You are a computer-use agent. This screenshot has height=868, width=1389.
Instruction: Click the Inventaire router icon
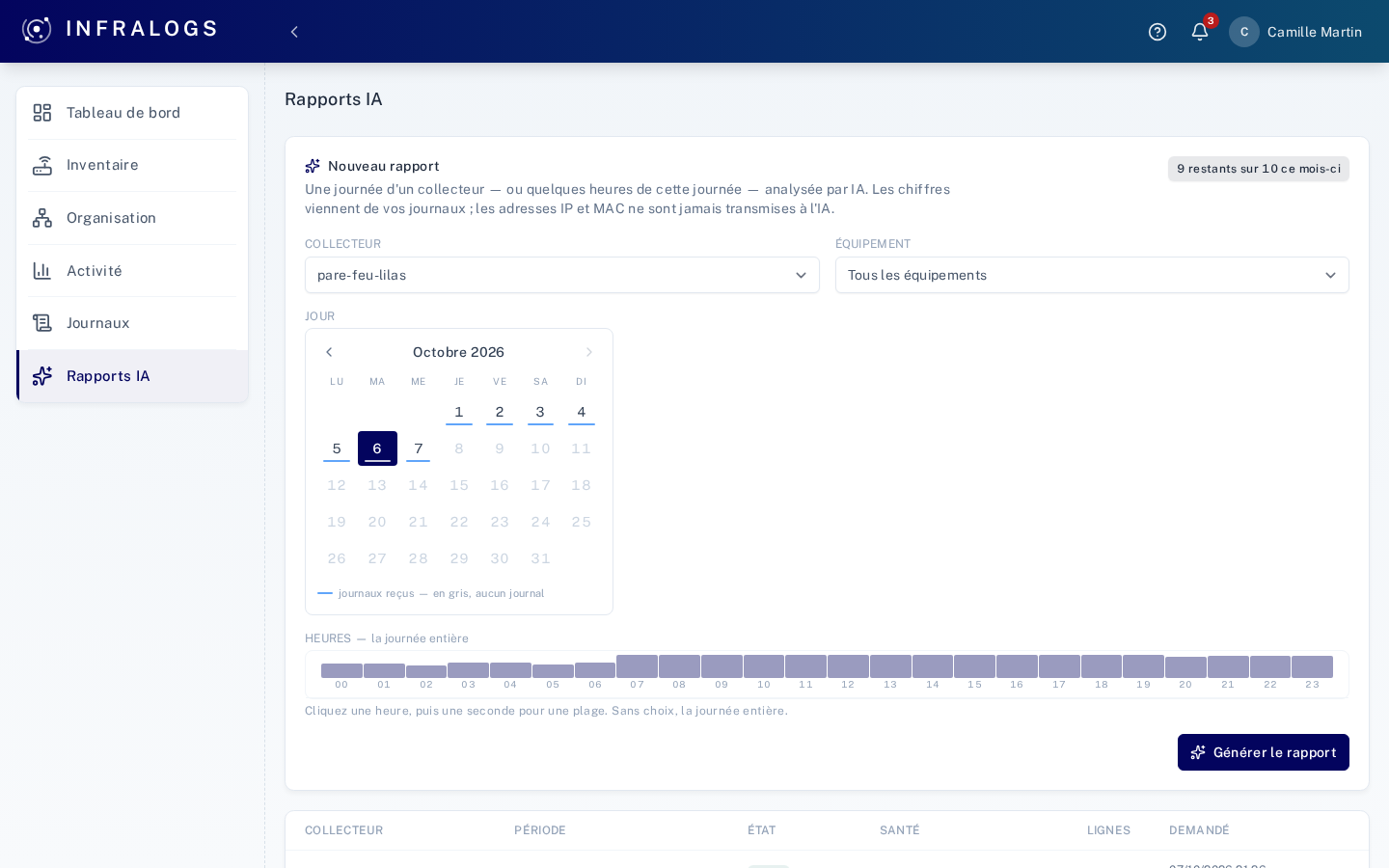point(42,166)
